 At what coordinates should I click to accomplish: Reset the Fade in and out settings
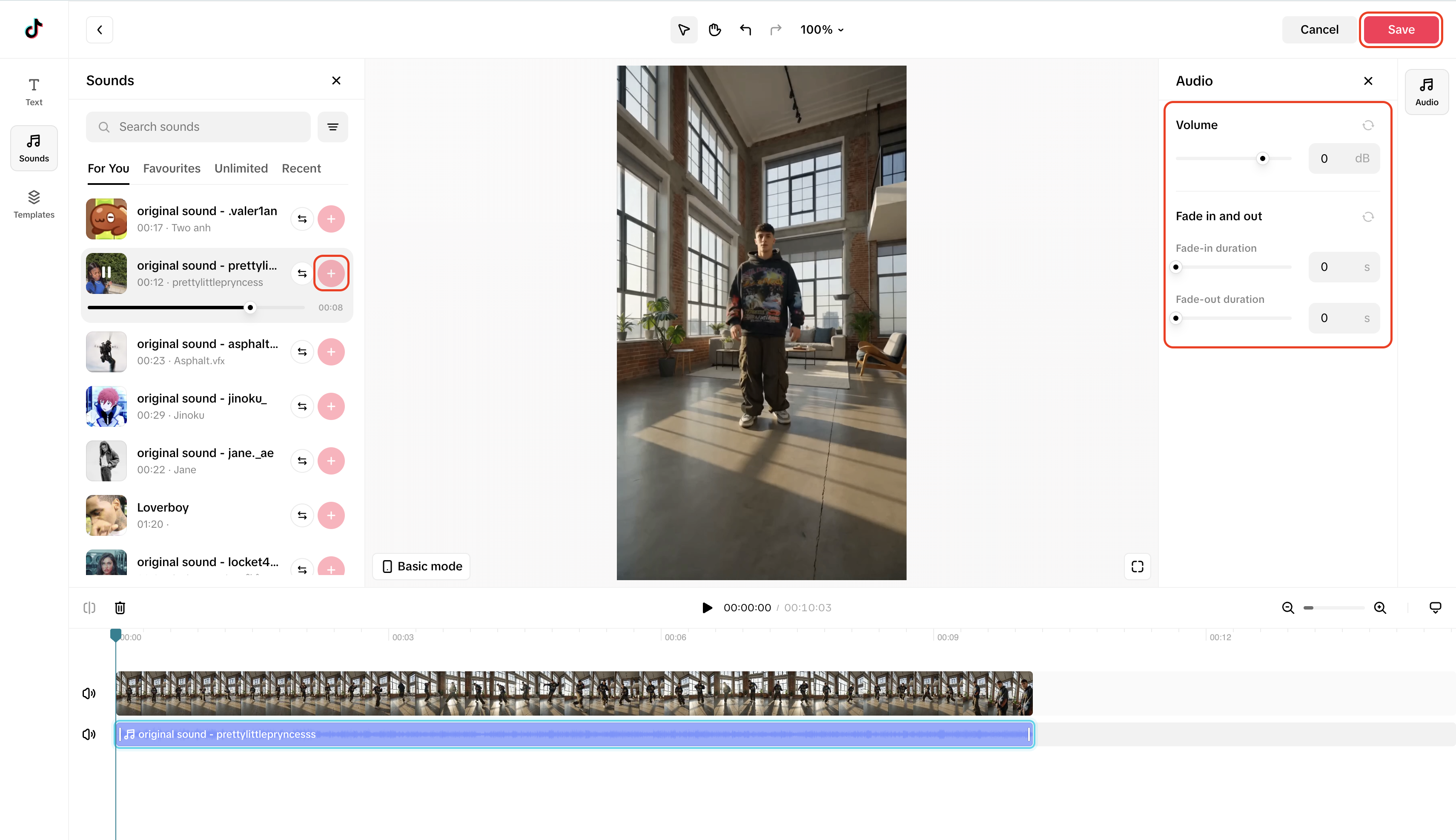(1368, 217)
